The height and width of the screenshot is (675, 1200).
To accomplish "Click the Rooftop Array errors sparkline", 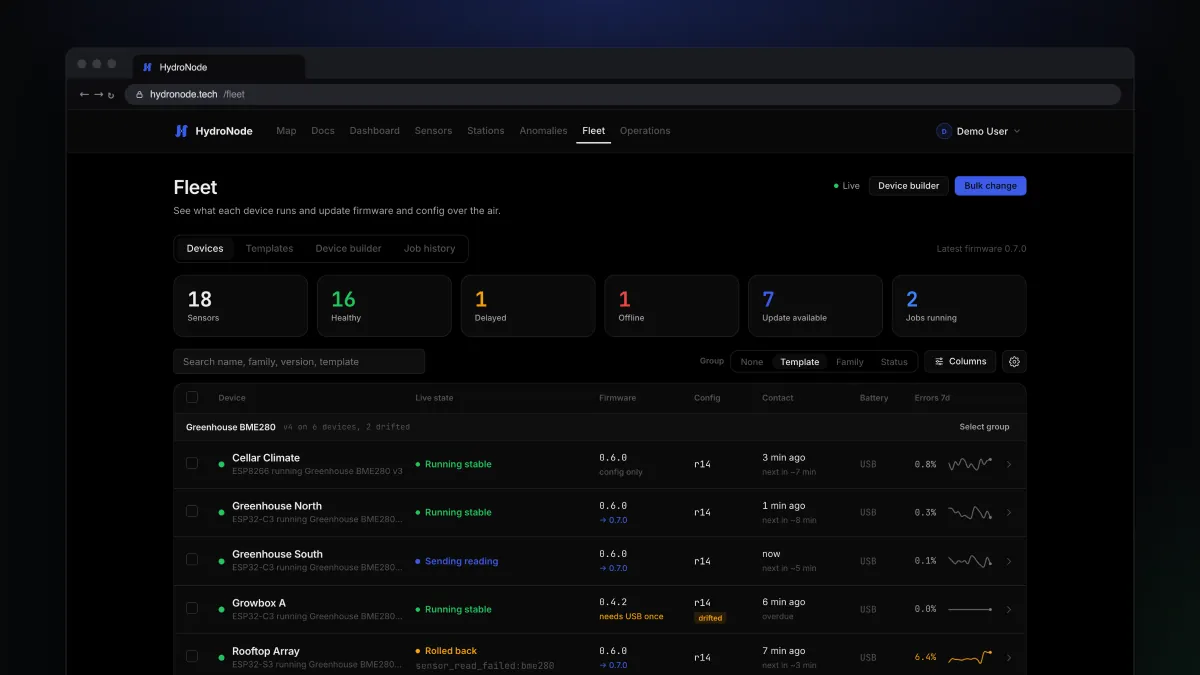I will click(x=970, y=657).
